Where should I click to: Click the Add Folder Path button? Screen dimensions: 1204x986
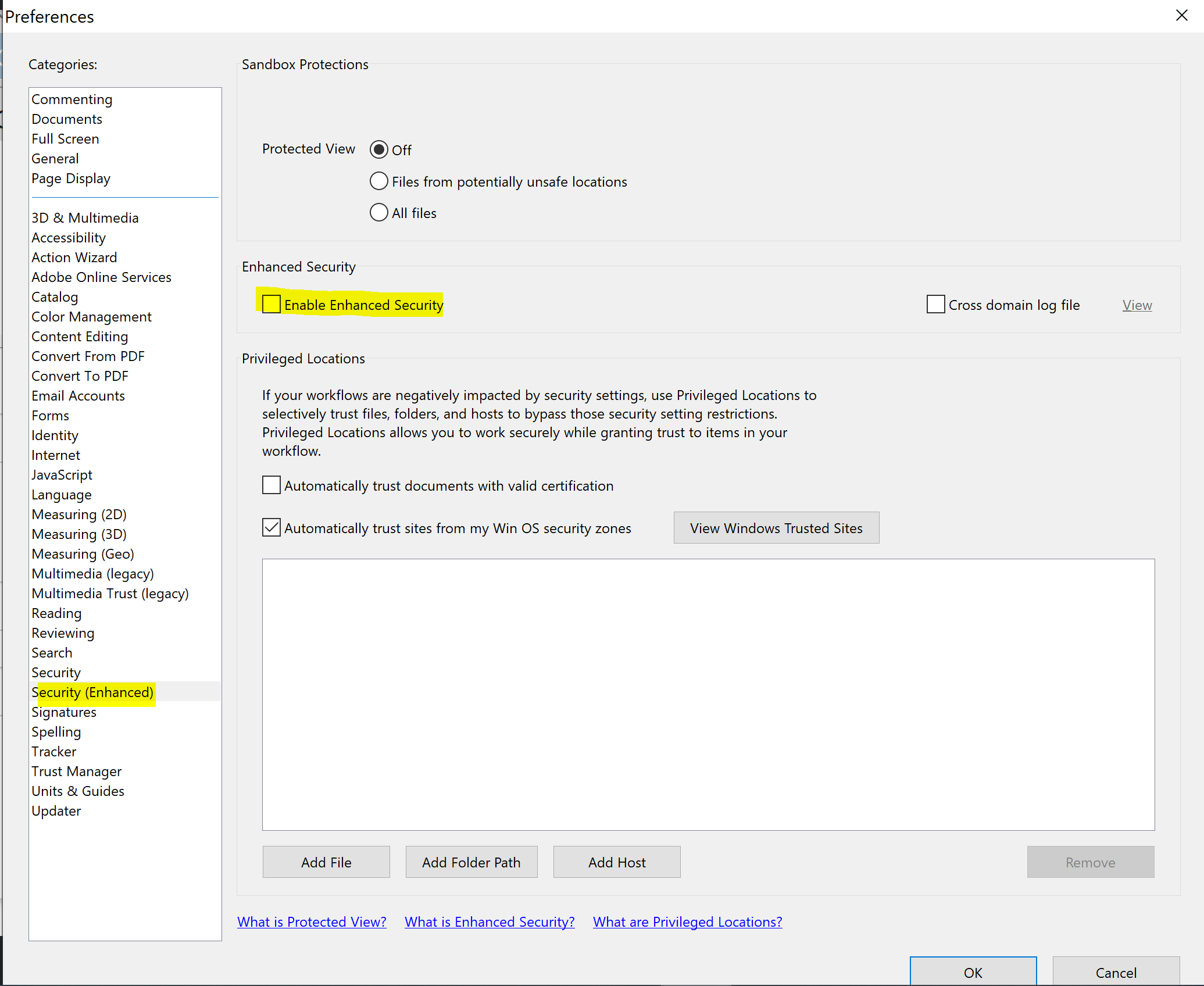point(471,862)
